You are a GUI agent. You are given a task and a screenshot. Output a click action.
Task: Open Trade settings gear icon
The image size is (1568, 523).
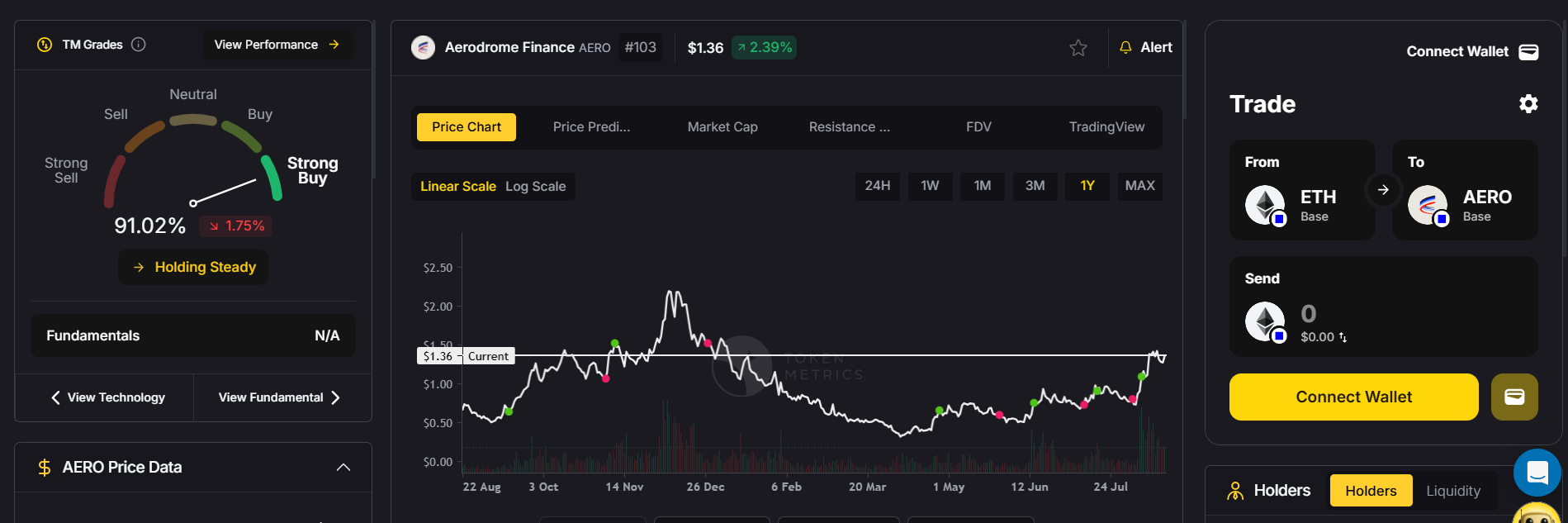pyautogui.click(x=1528, y=103)
